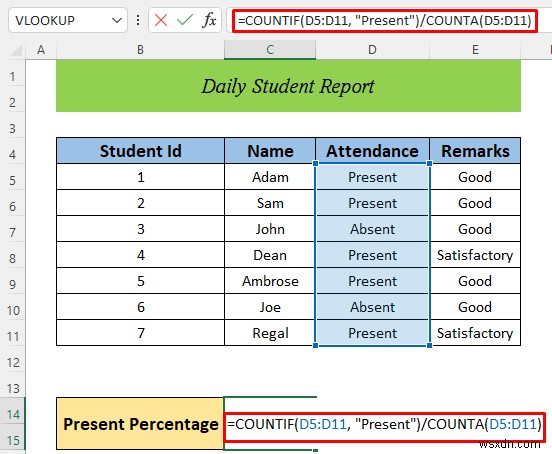Cancel the formula entry with the X icon
552x454 pixels.
[x=161, y=20]
